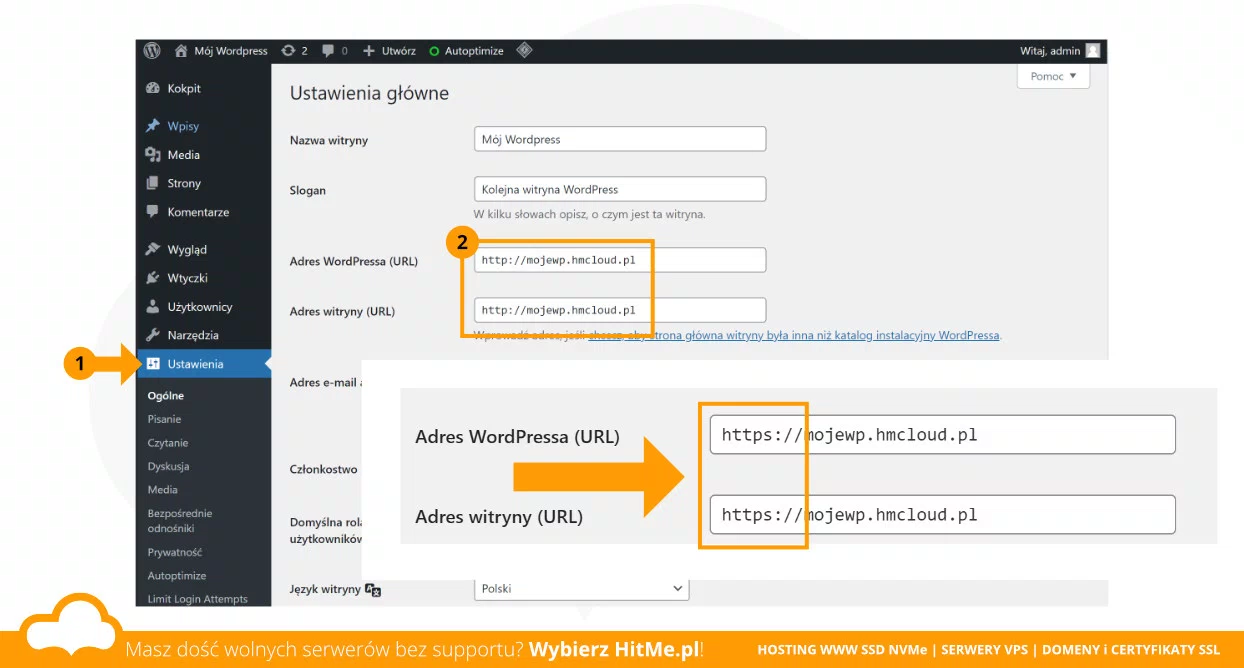Click the enlarged https Adres witryny field
This screenshot has height=668, width=1244.
943,515
